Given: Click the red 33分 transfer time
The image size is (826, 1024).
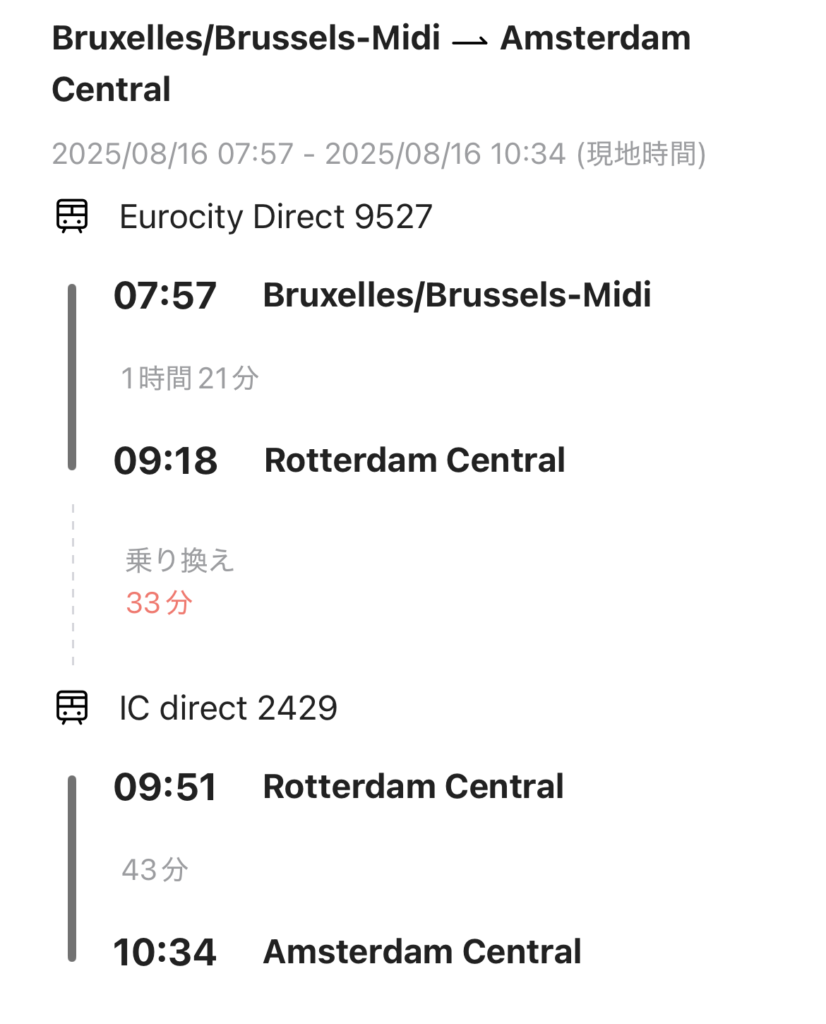Looking at the screenshot, I should click(158, 603).
